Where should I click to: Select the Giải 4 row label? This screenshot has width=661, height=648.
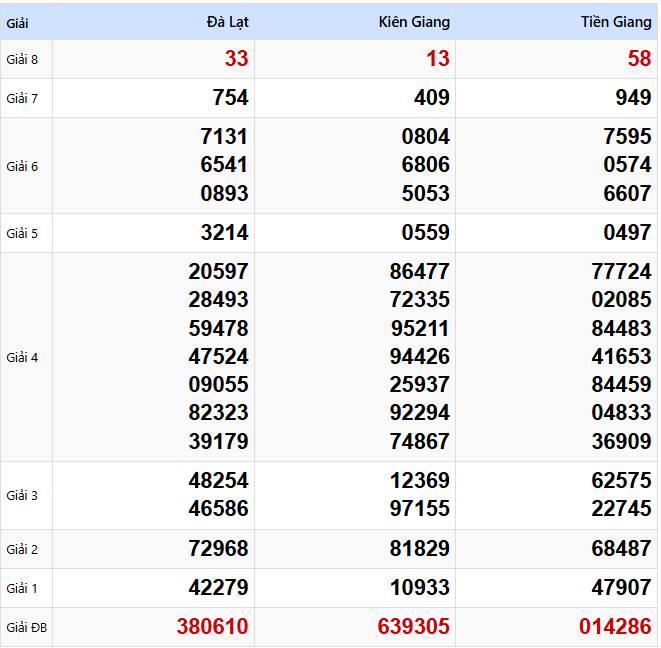click(x=22, y=357)
